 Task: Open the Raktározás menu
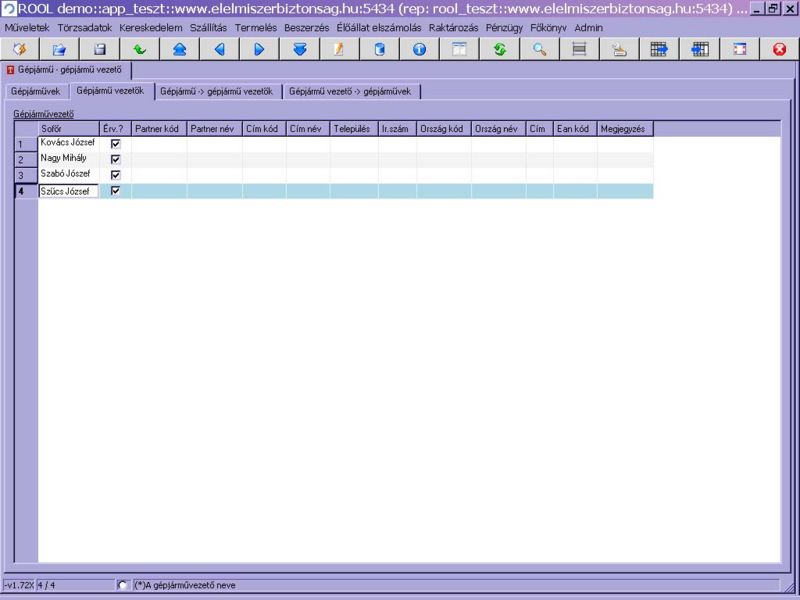coord(455,27)
